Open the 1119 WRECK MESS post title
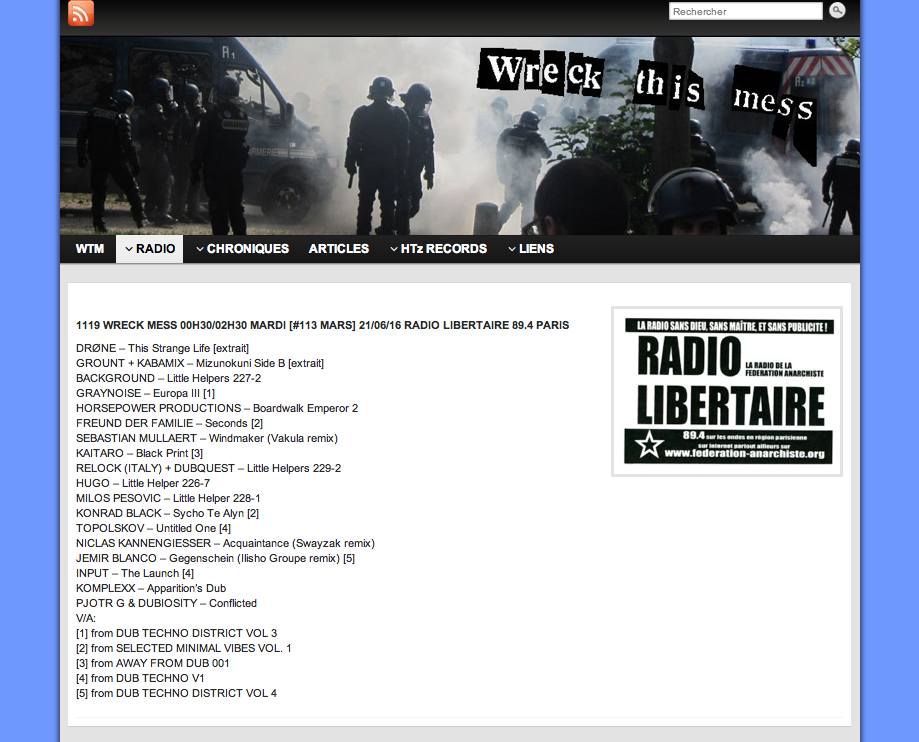 (x=322, y=325)
